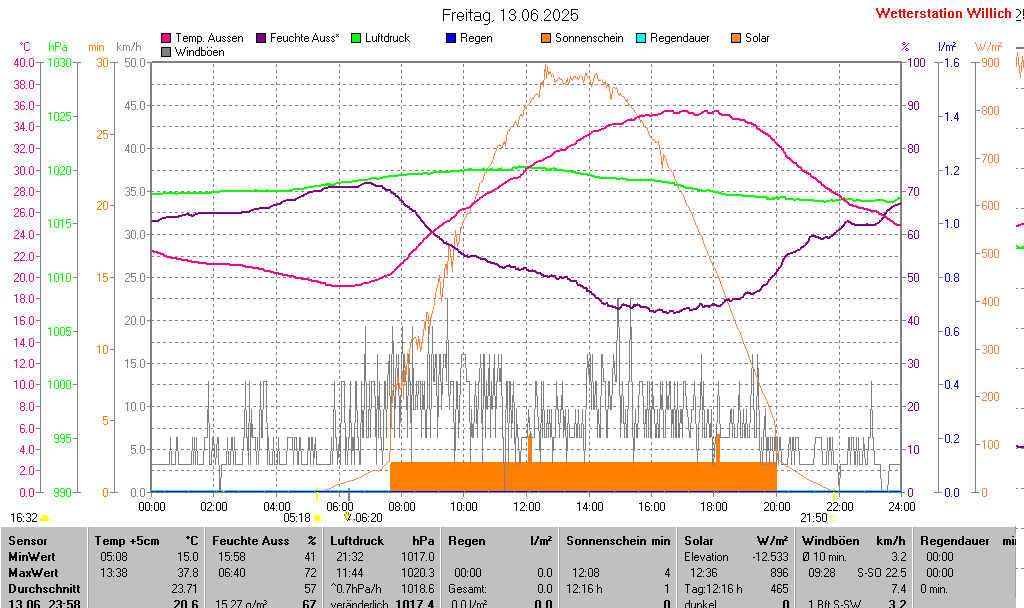The height and width of the screenshot is (608, 1024).
Task: Click the Temp. Aussen legend label
Action: click(x=209, y=38)
